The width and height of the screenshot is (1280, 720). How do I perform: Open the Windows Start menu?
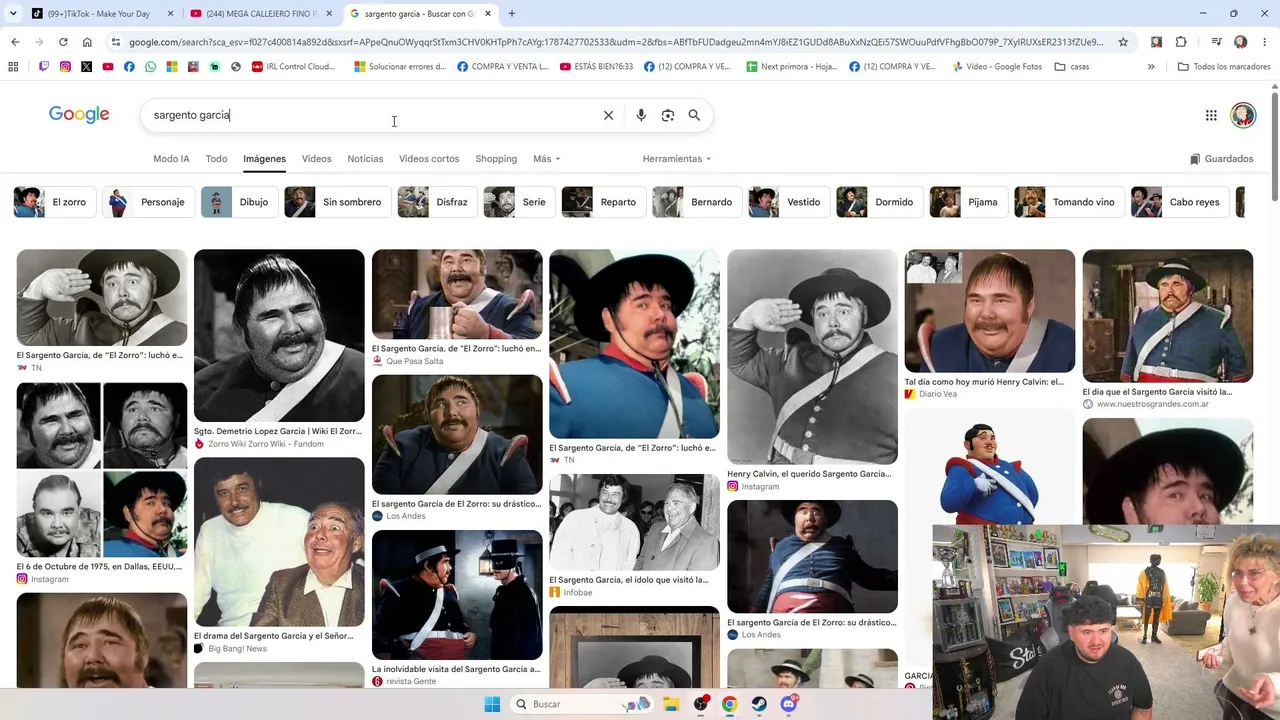(x=492, y=704)
